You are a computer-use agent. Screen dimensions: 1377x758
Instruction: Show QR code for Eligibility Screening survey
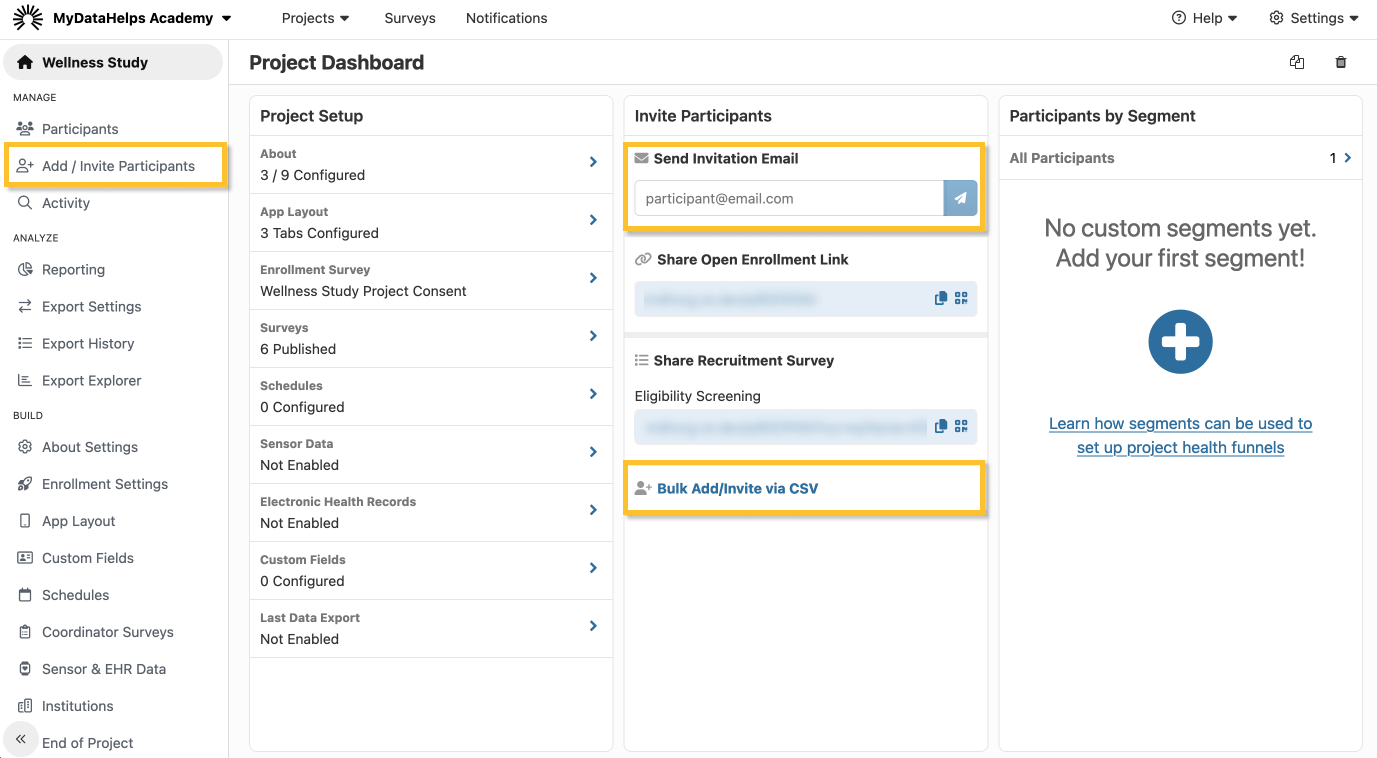point(961,426)
